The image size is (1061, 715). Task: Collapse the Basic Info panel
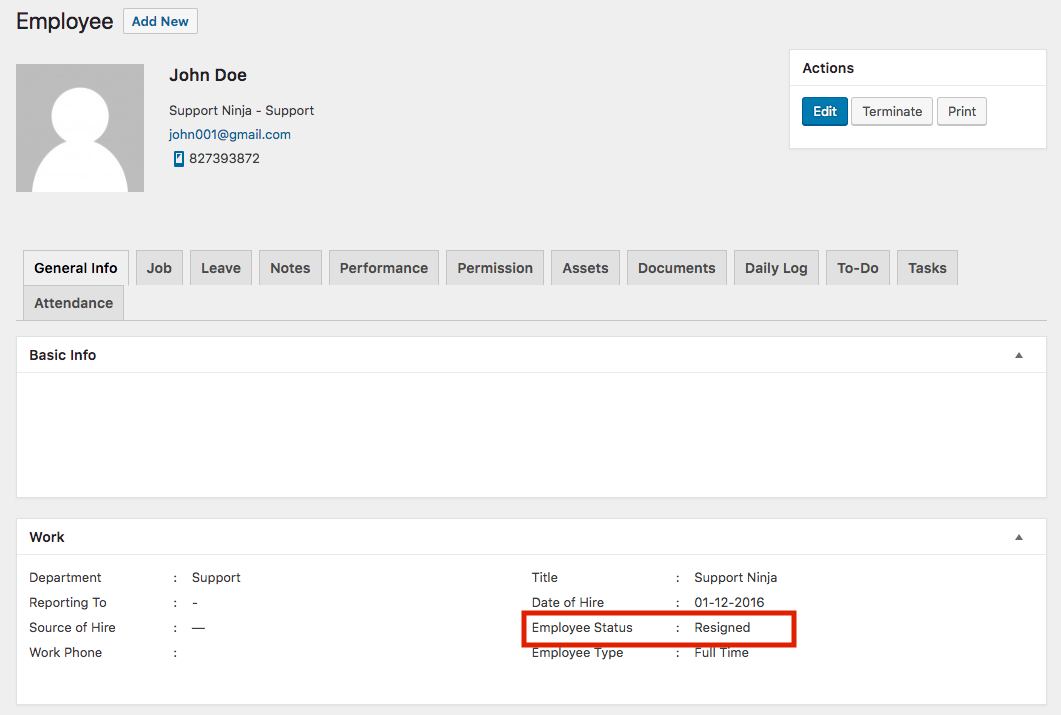(1018, 354)
